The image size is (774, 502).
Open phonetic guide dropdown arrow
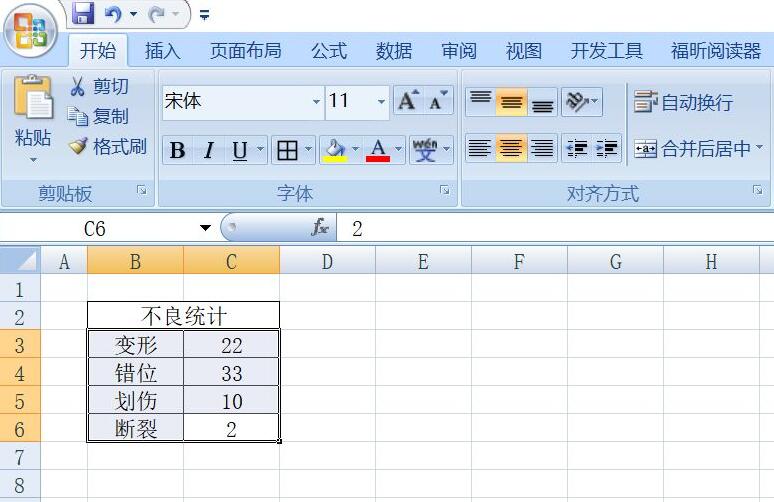pyautogui.click(x=446, y=149)
